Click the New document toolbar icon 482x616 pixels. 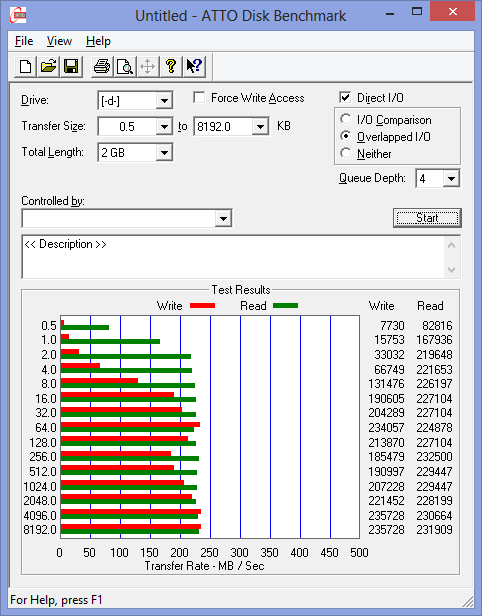[x=26, y=66]
